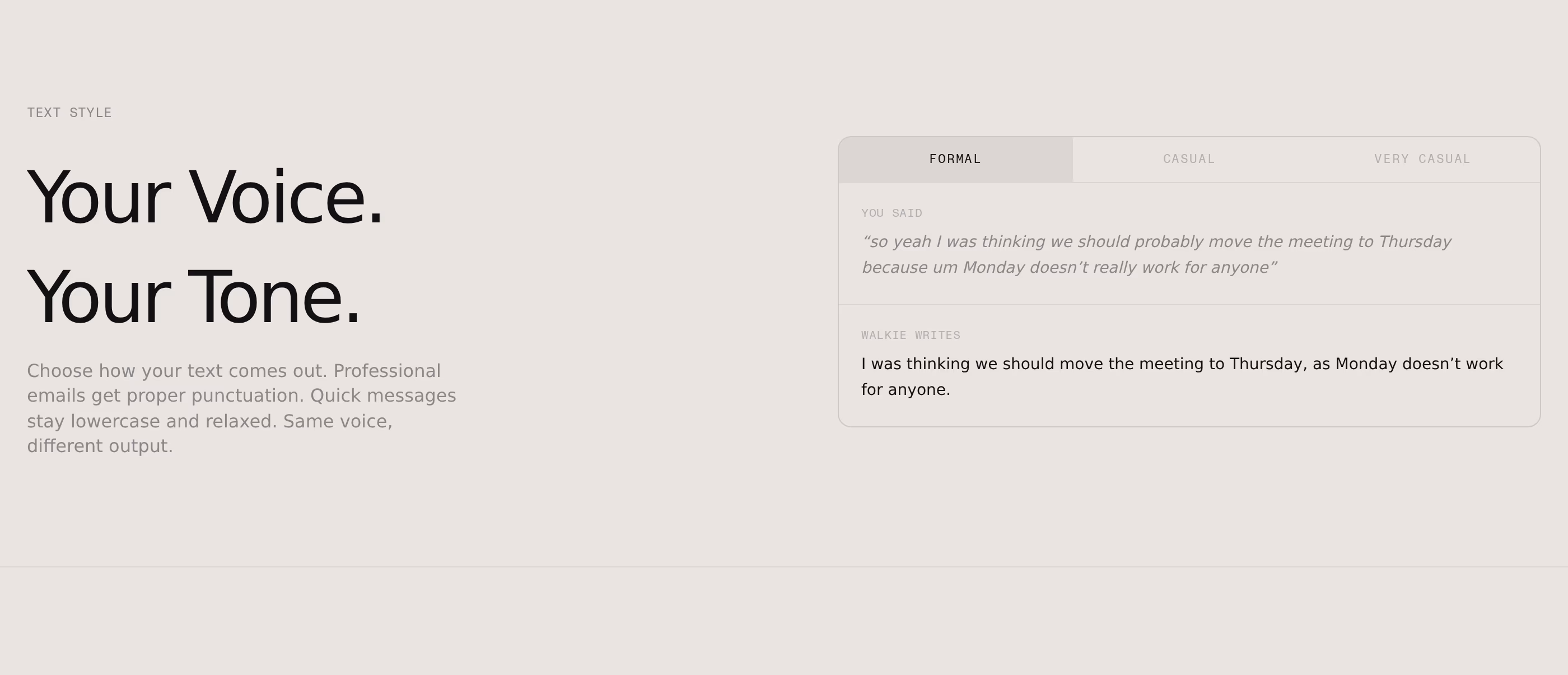Click "Professional" in the description paragraph
The width and height of the screenshot is (1568, 675).
[x=387, y=371]
